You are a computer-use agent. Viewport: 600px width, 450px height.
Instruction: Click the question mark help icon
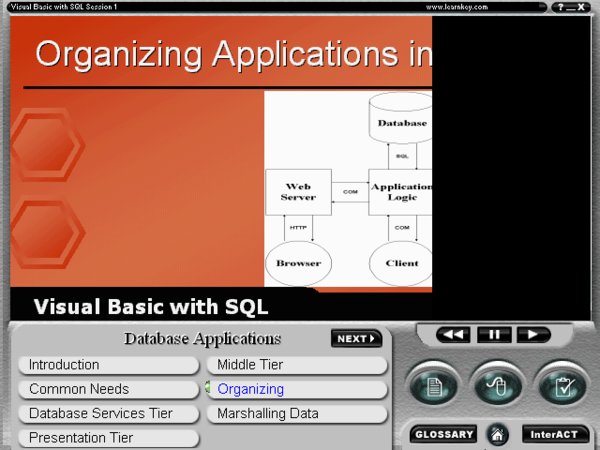(561, 7)
